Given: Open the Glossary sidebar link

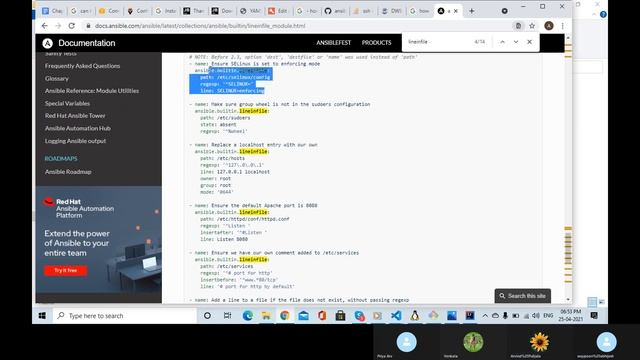Looking at the screenshot, I should click(57, 78).
